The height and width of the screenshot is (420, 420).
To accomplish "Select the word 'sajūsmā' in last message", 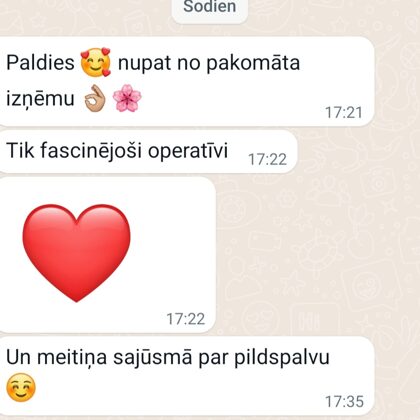I will click(153, 358).
